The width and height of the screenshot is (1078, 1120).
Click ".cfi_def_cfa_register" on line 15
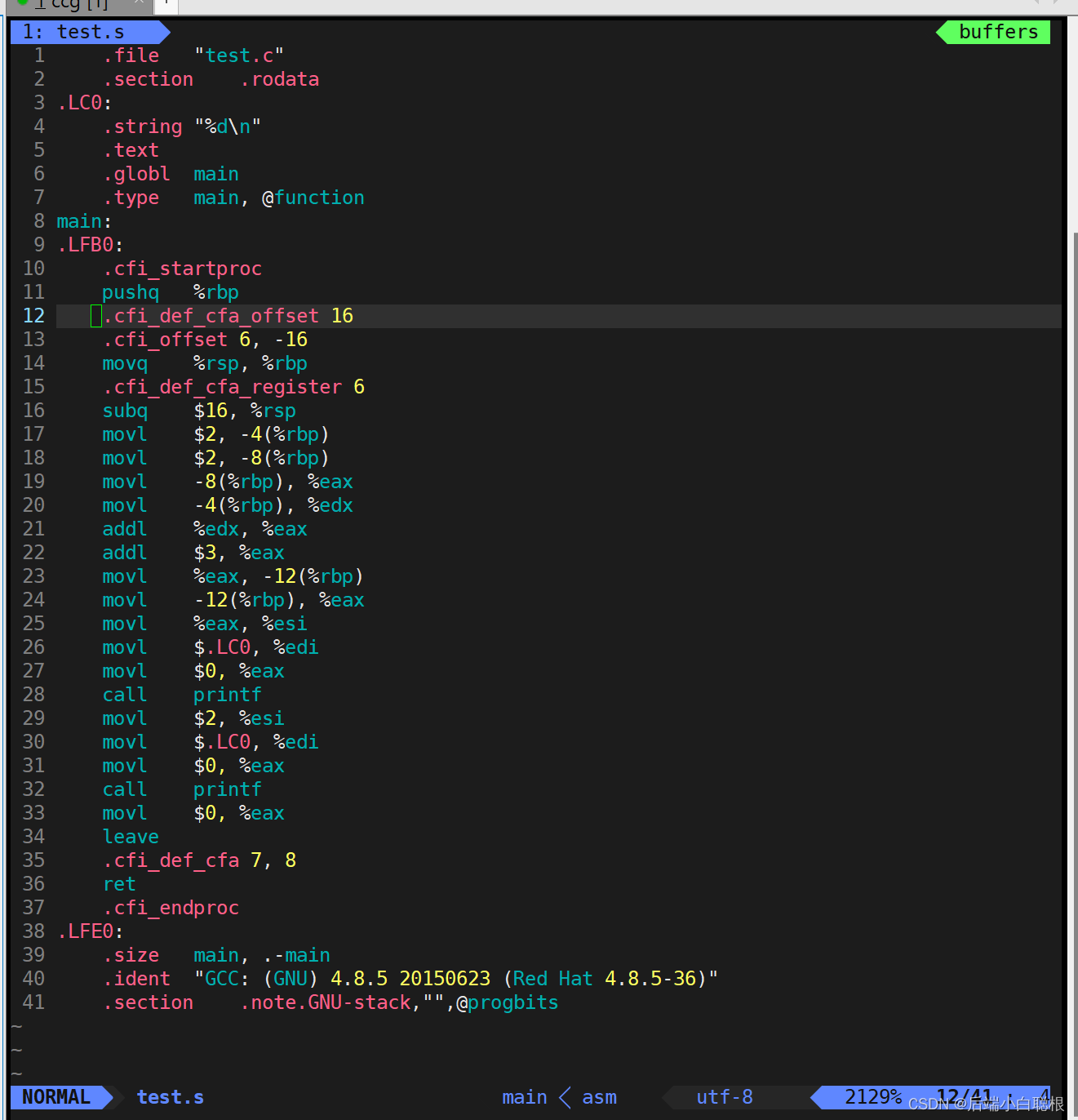(x=222, y=387)
